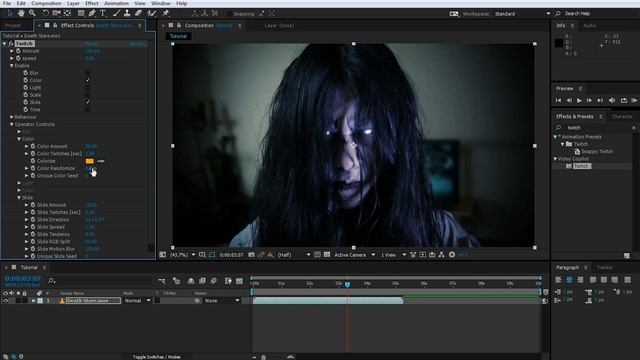Toggle the Color Amount stopwatch
Image resolution: width=640 pixels, height=360 pixels.
(33, 146)
